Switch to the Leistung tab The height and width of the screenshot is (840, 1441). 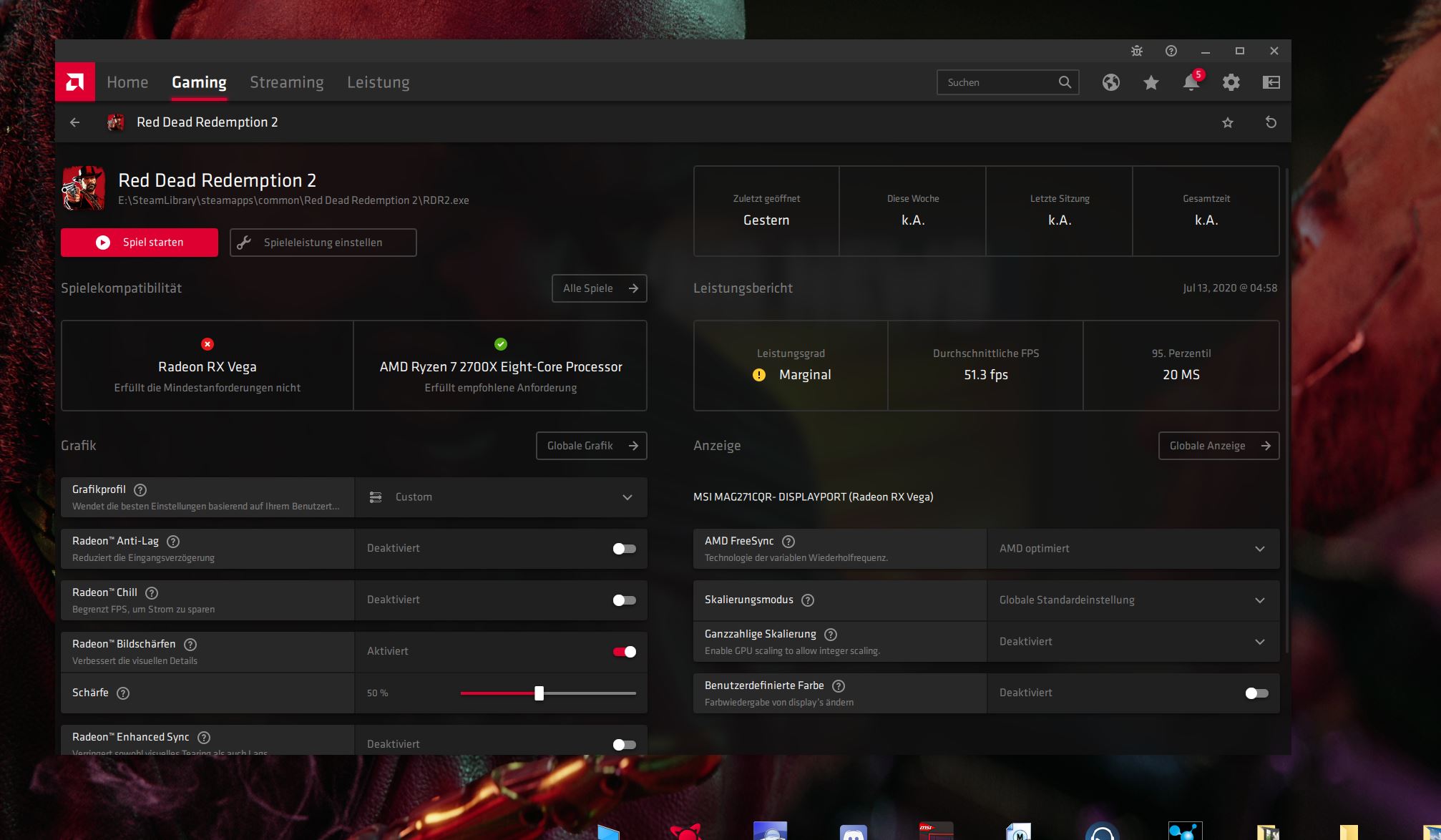pos(378,82)
